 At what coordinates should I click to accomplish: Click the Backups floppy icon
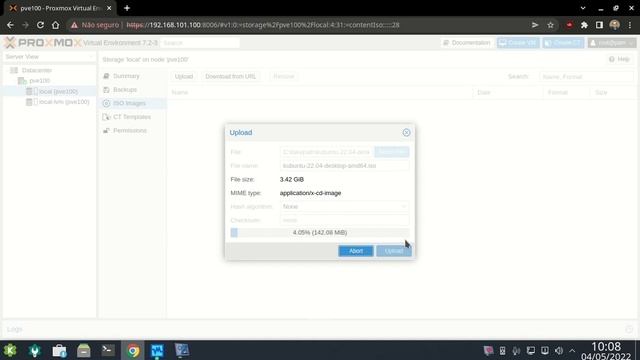pos(107,89)
